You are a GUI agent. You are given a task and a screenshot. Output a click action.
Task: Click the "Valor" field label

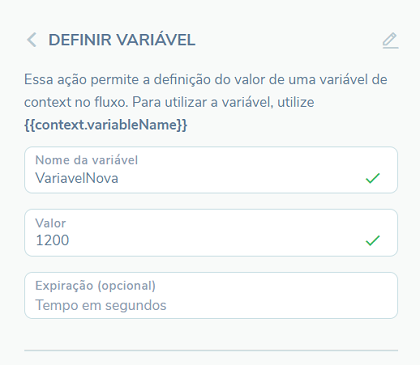[51, 223]
